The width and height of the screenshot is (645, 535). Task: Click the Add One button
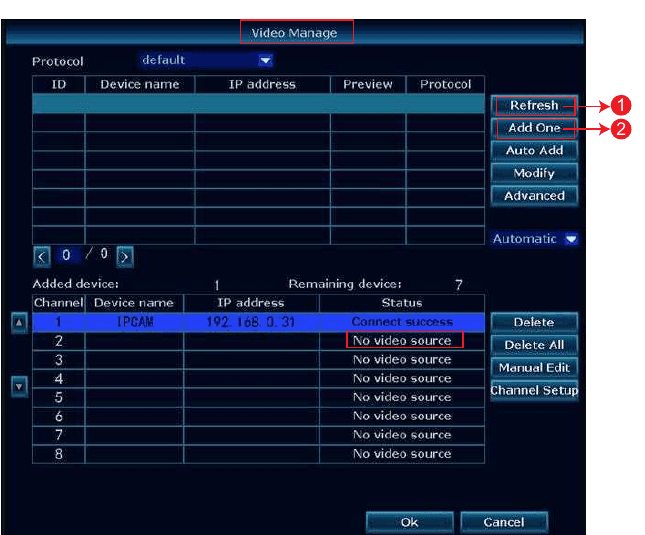(534, 128)
